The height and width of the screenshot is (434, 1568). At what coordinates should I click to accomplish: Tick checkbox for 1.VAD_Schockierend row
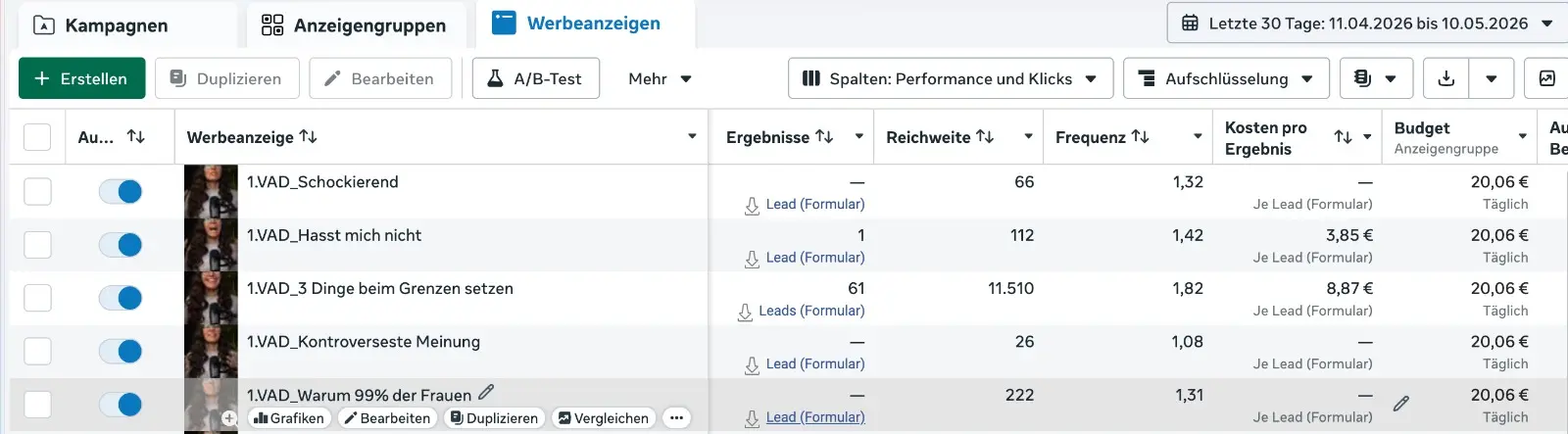37,191
